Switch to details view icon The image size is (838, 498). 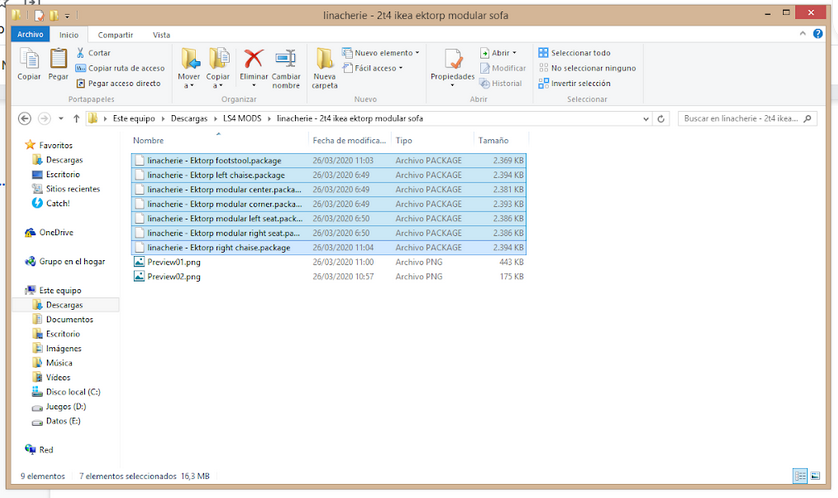tap(800, 476)
